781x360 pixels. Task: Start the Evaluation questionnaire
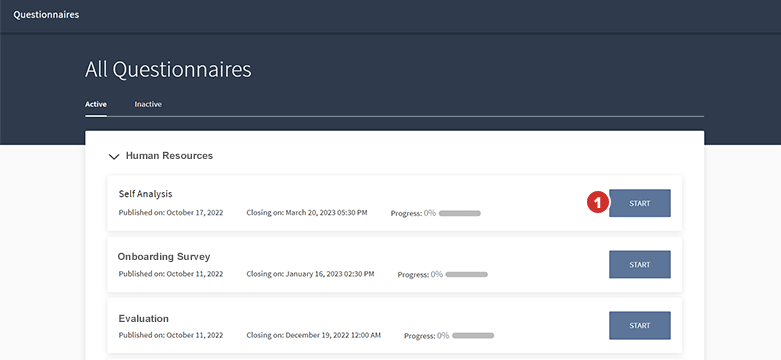[x=640, y=325]
